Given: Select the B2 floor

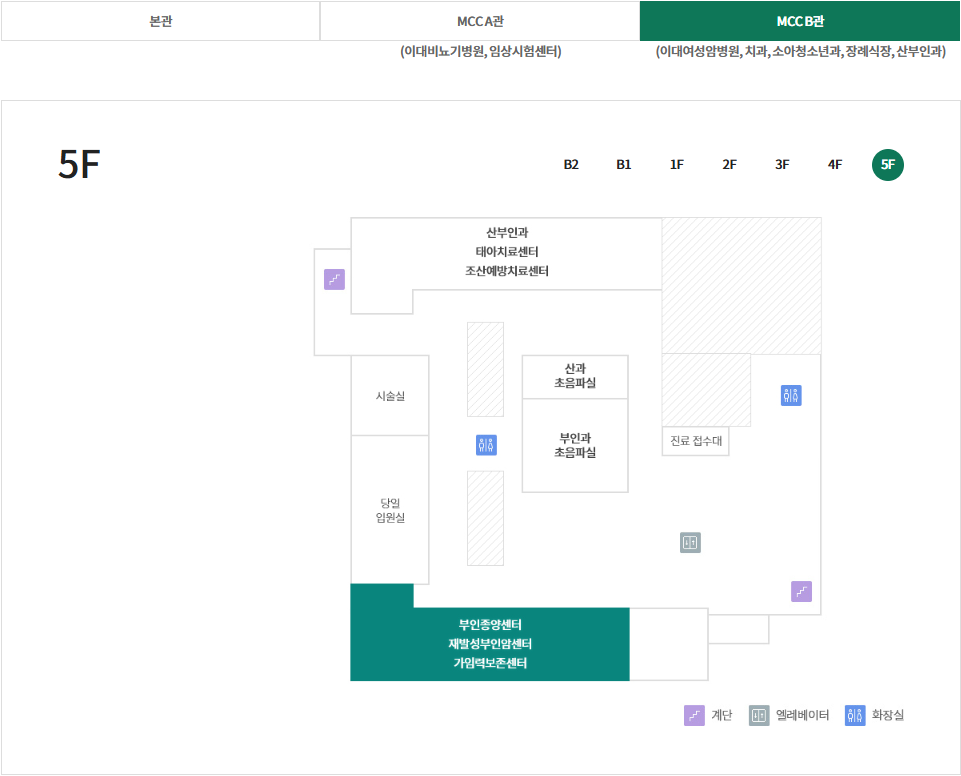Looking at the screenshot, I should coord(571,165).
